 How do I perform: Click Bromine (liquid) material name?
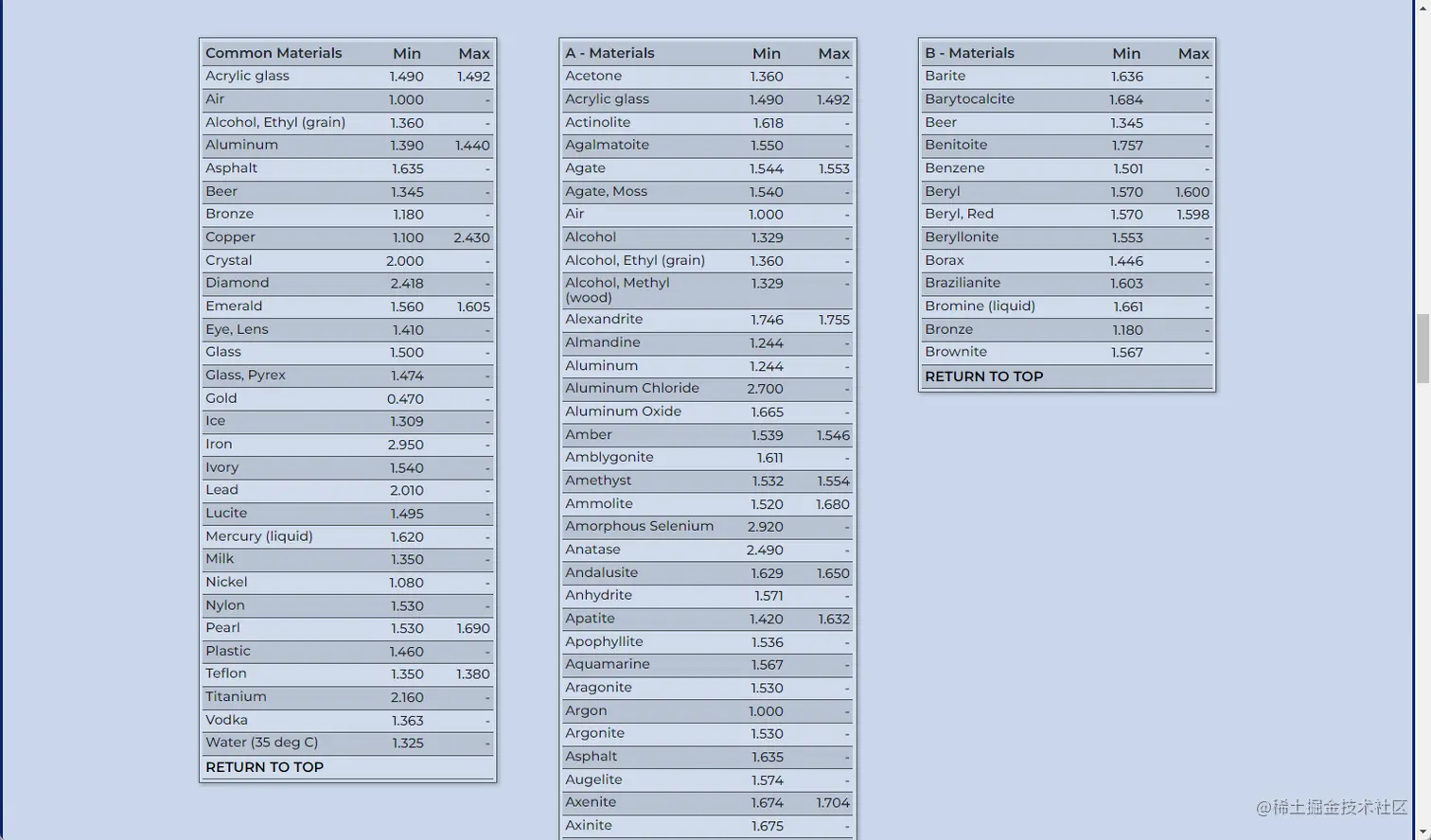980,306
